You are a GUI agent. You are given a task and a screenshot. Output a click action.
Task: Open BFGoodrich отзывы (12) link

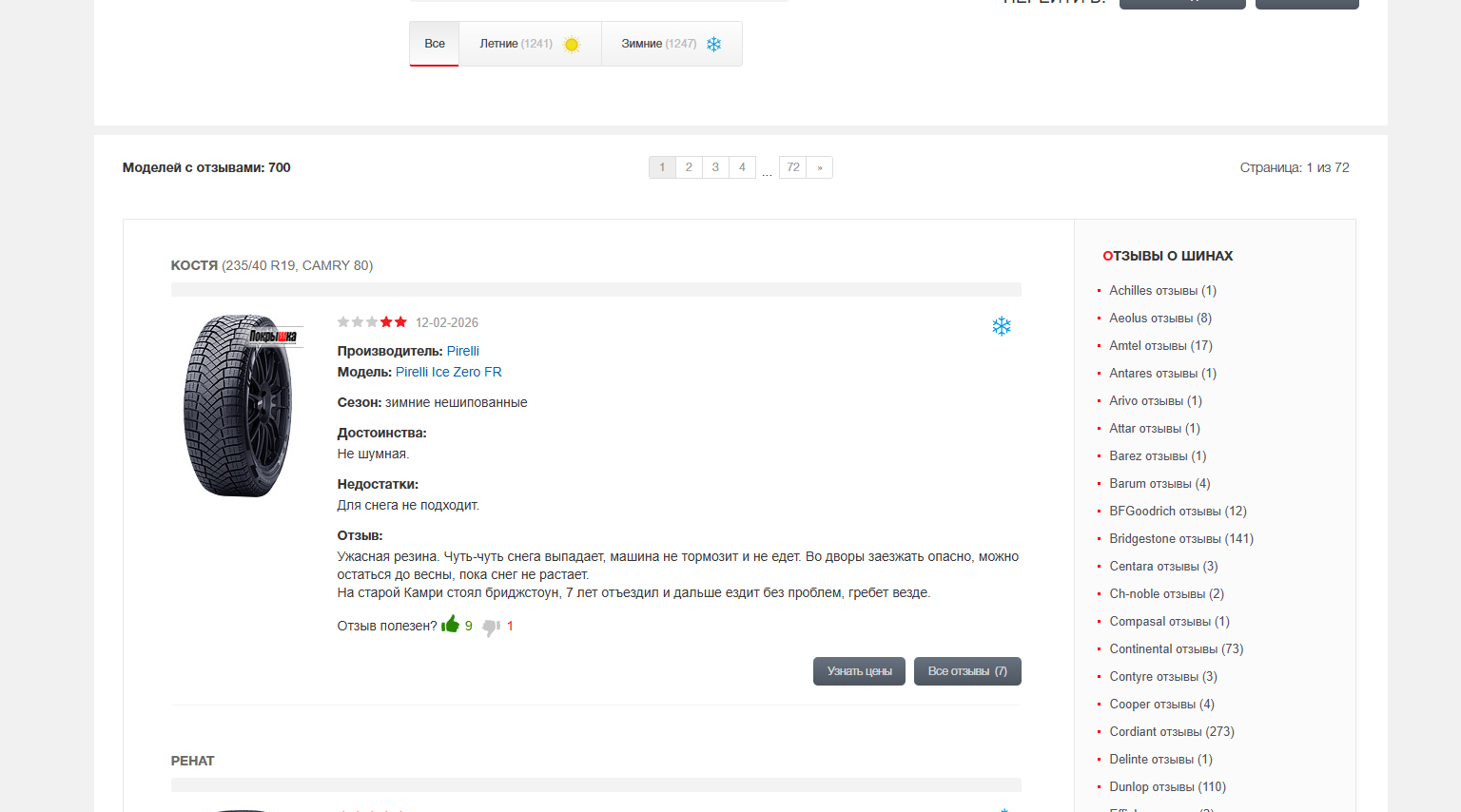coord(1178,512)
